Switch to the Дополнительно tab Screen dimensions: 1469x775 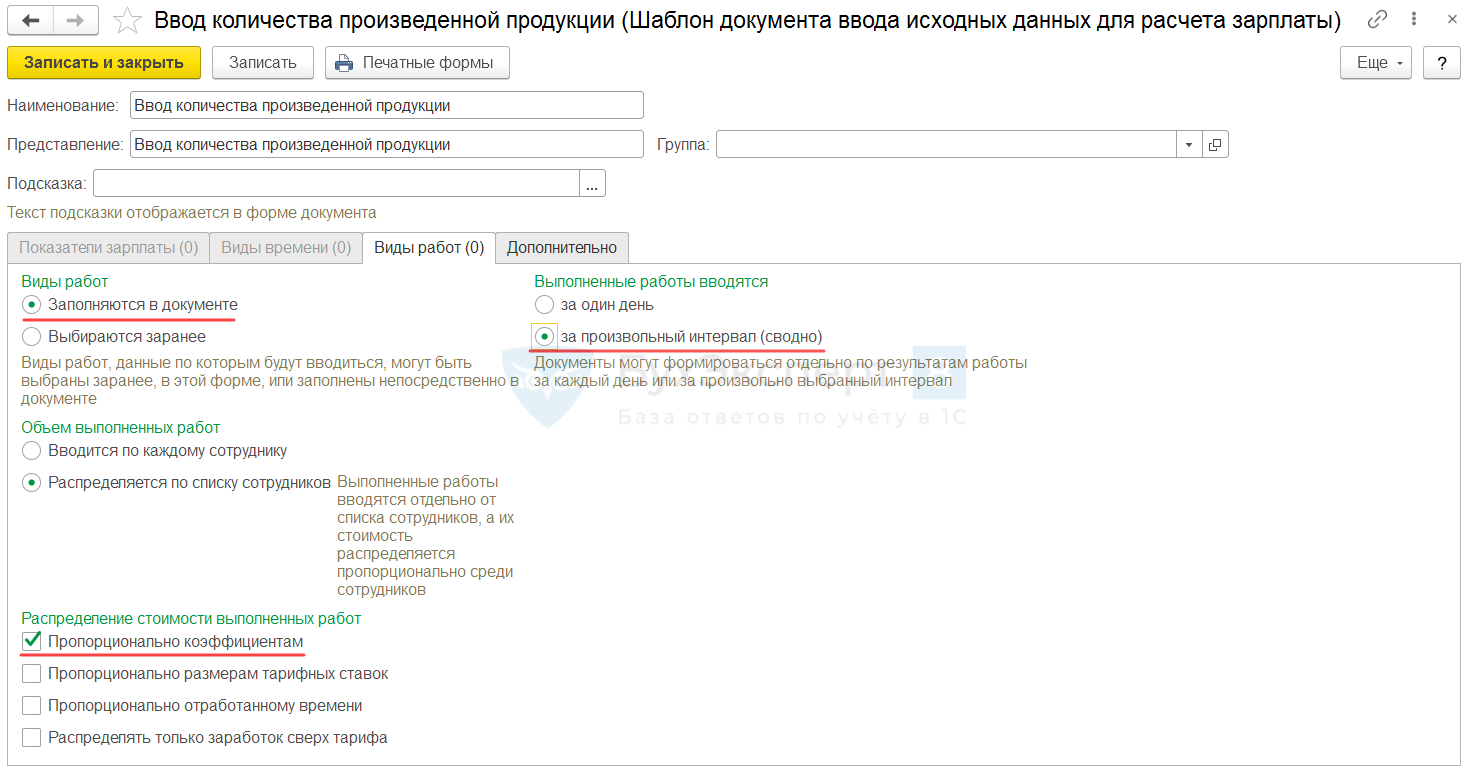[x=562, y=248]
